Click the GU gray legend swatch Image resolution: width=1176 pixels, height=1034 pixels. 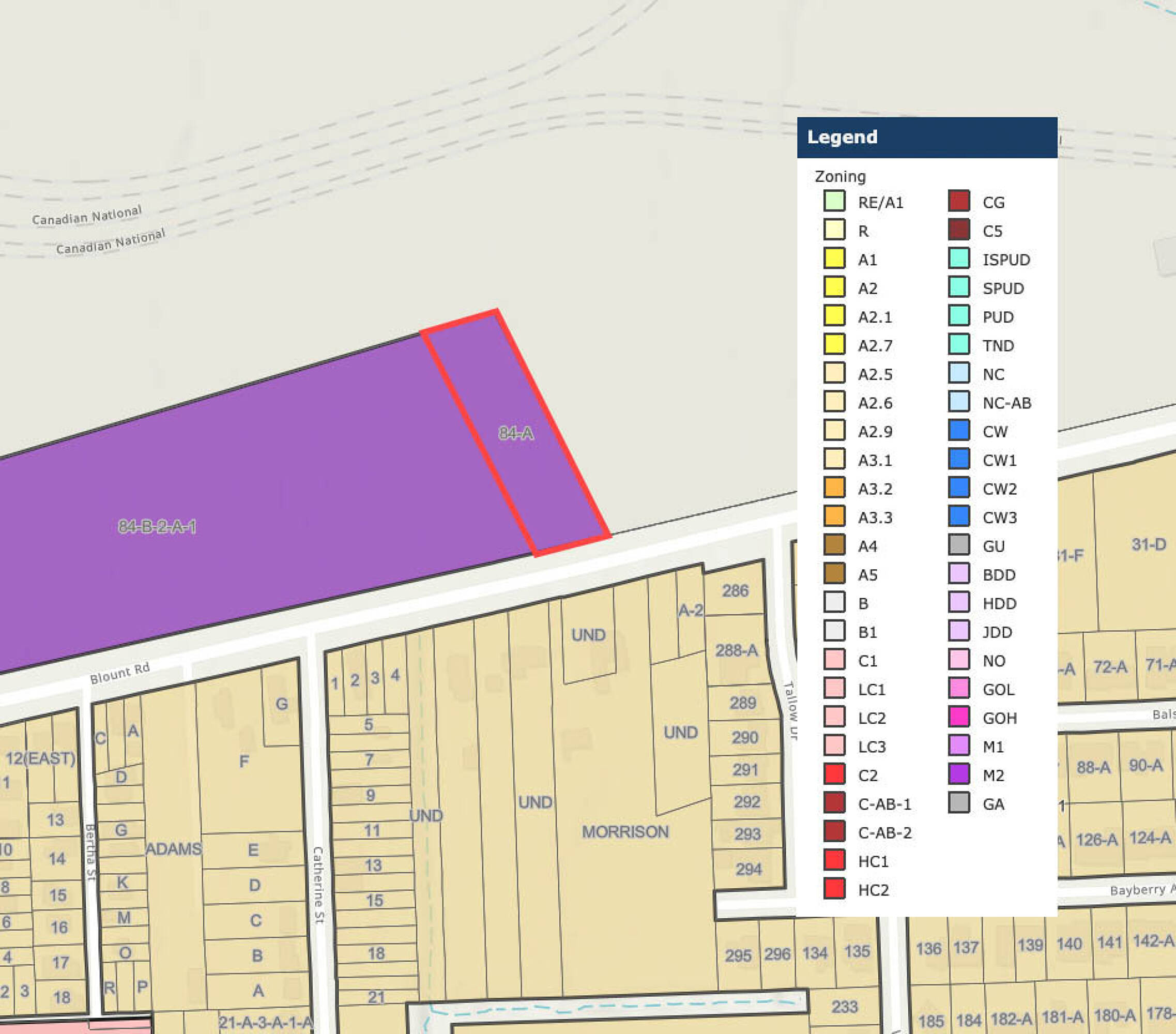tap(958, 545)
